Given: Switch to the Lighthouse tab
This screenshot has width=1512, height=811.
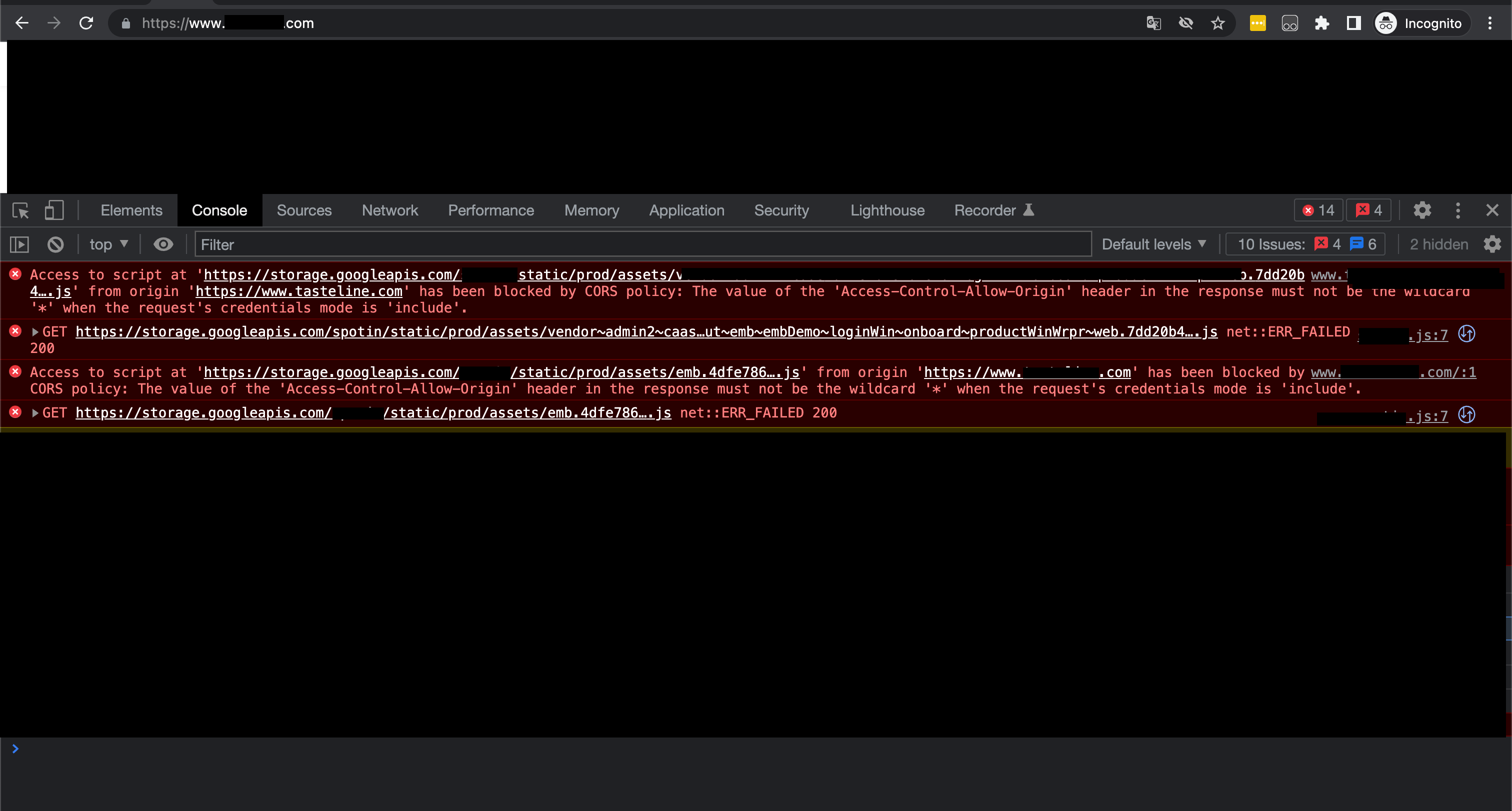Looking at the screenshot, I should [x=887, y=210].
